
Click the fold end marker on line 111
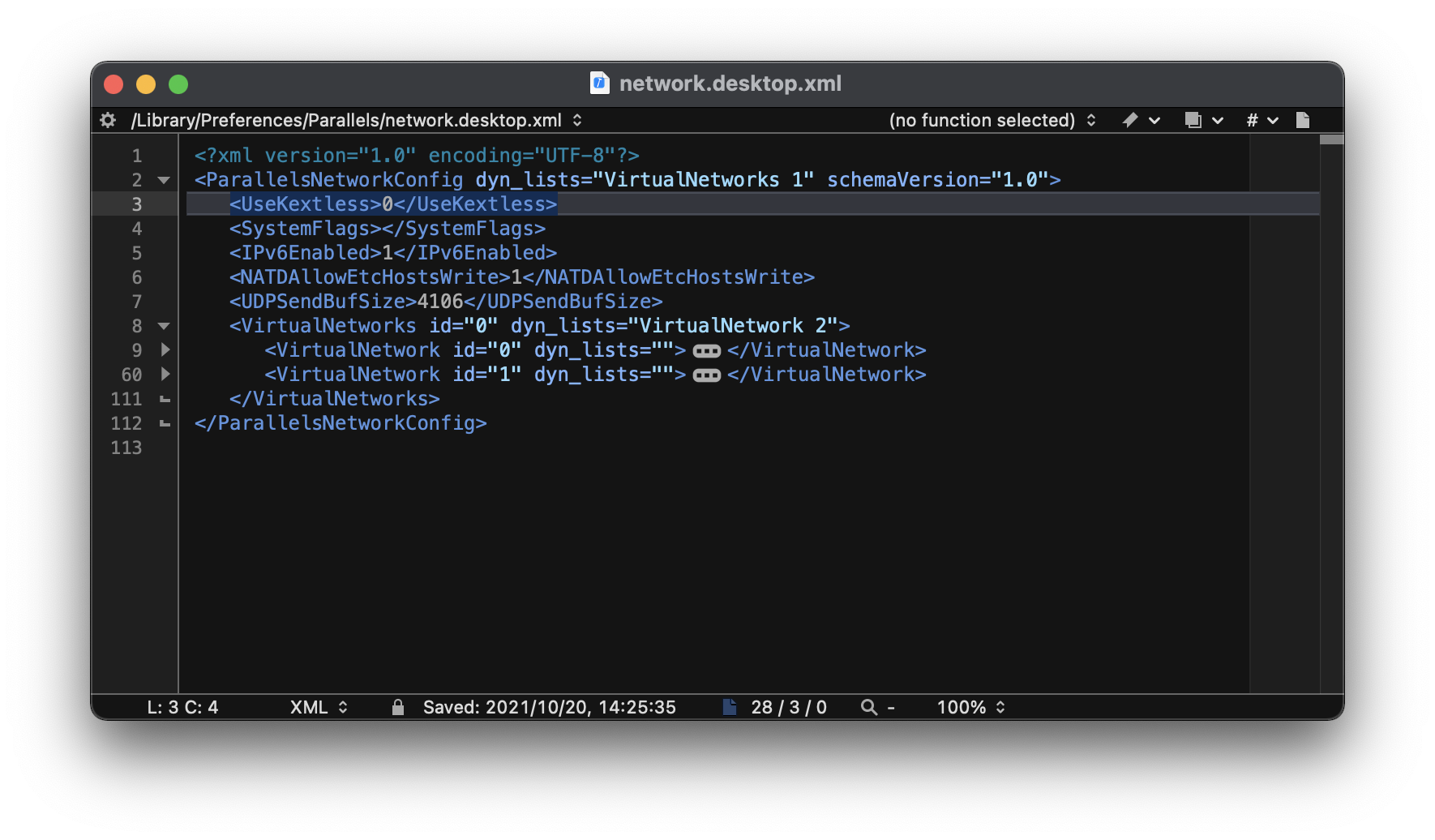[x=165, y=399]
